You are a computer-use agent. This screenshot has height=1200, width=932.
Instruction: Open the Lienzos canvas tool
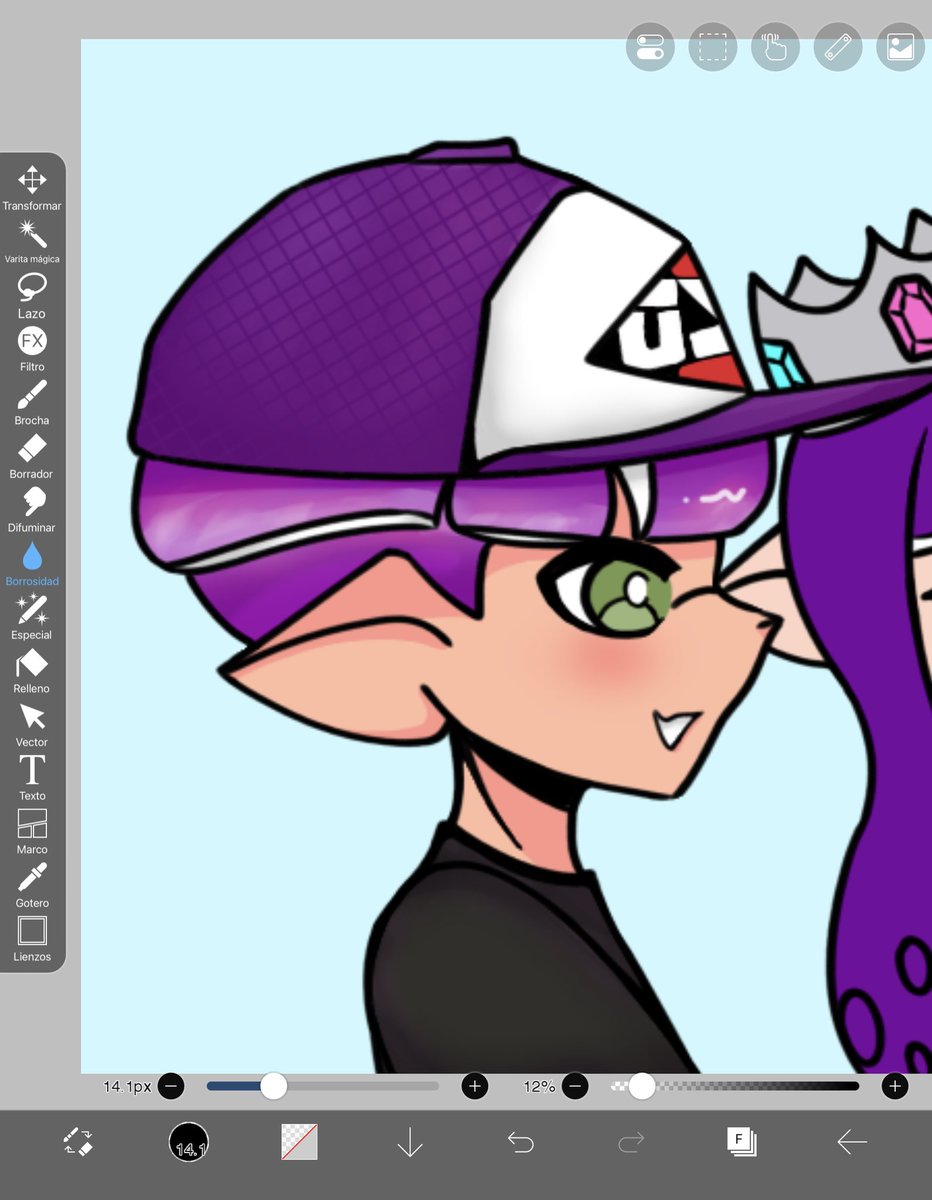coord(32,939)
